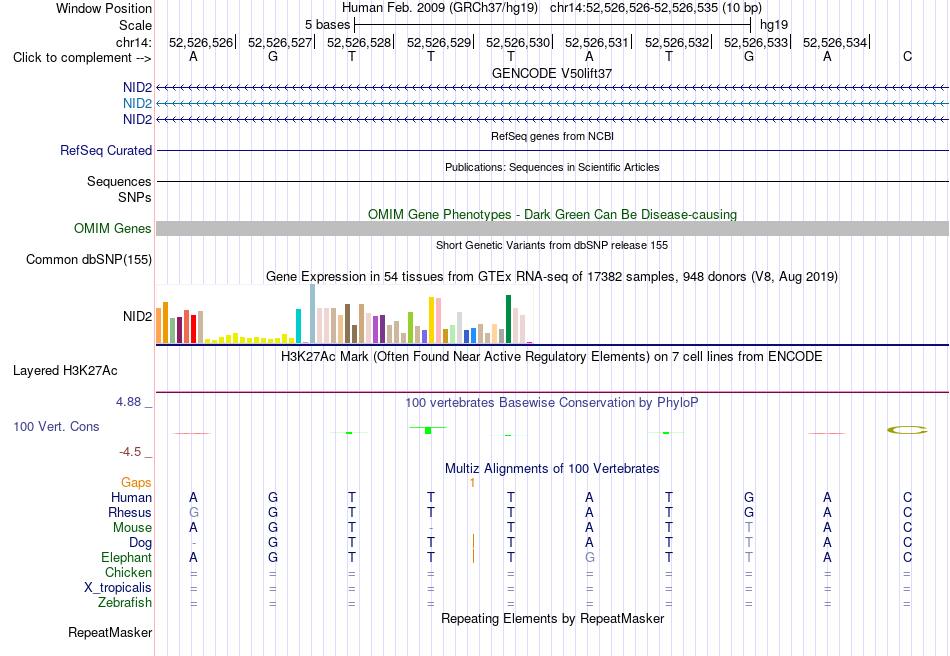950x656 pixels.
Task: Click the RepeatMasker track label
Action: 110,632
